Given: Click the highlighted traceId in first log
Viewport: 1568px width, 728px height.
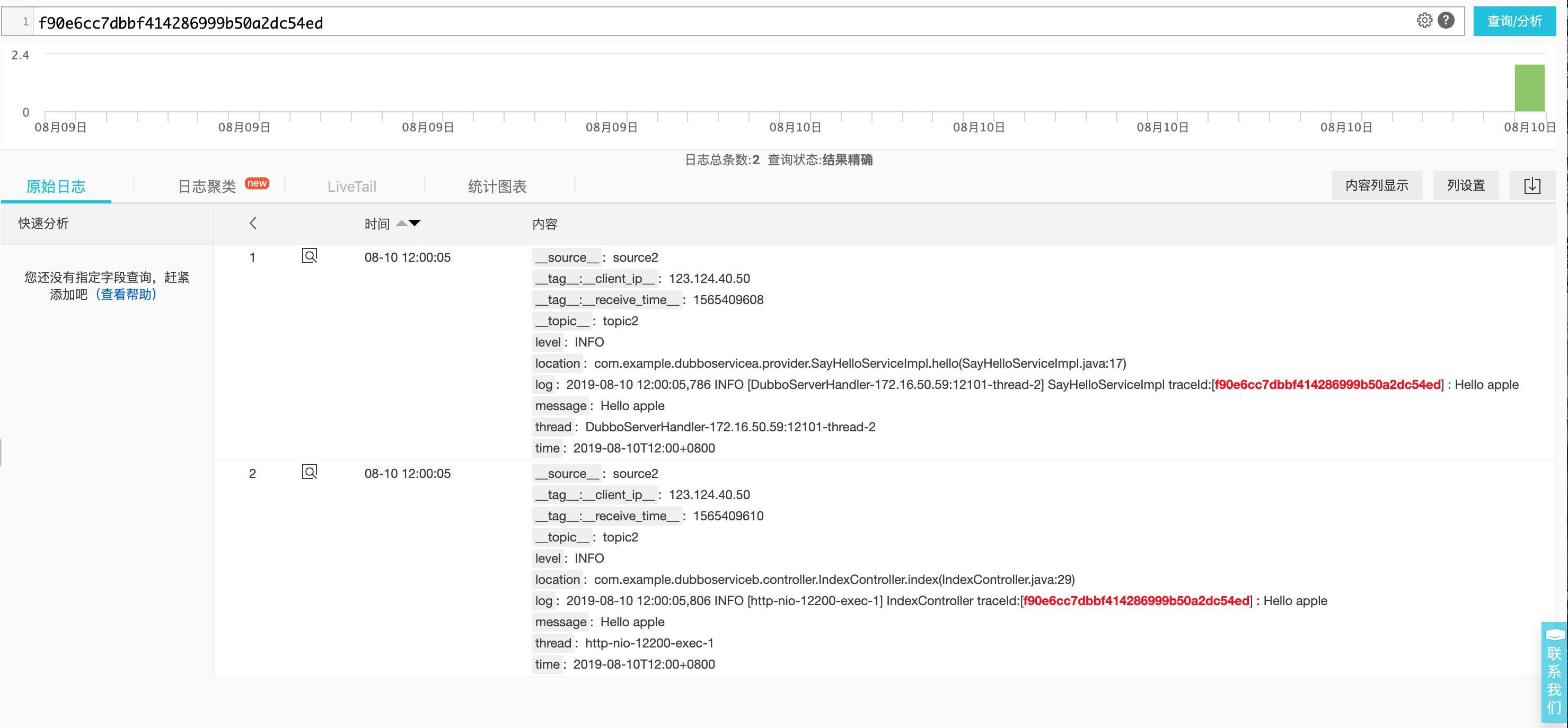Looking at the screenshot, I should click(1327, 384).
